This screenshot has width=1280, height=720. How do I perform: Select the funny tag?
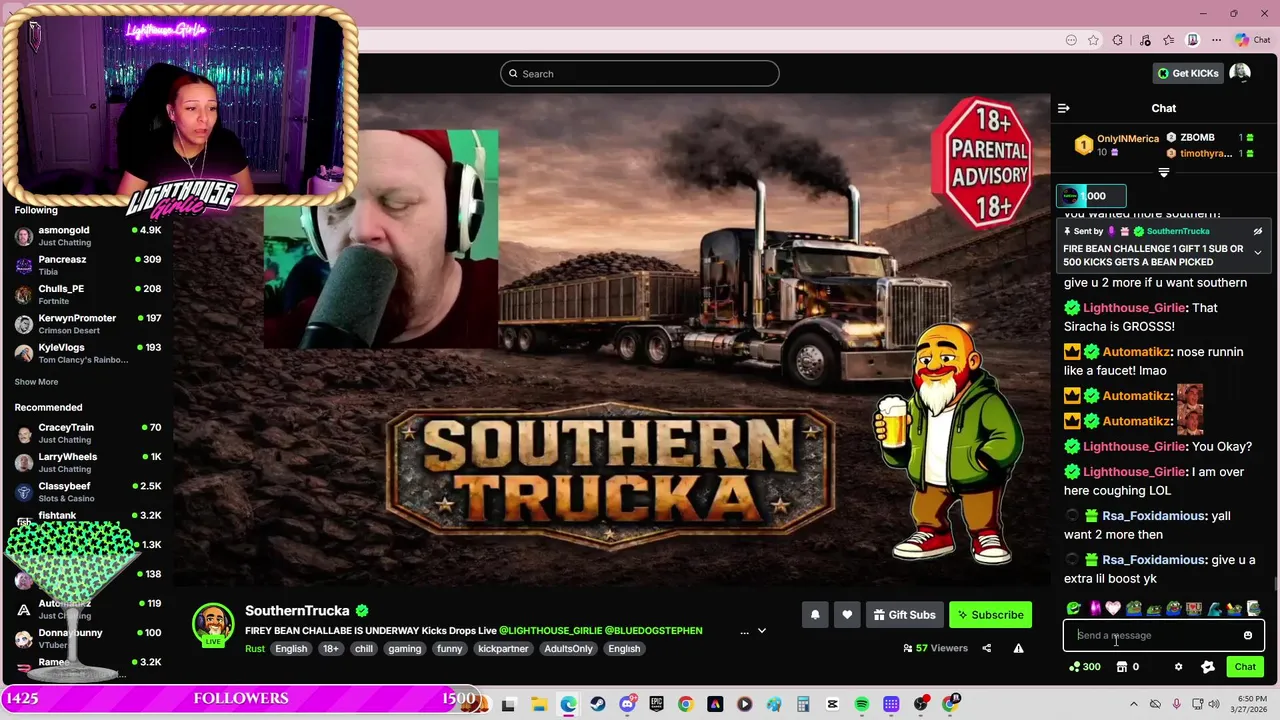[450, 649]
